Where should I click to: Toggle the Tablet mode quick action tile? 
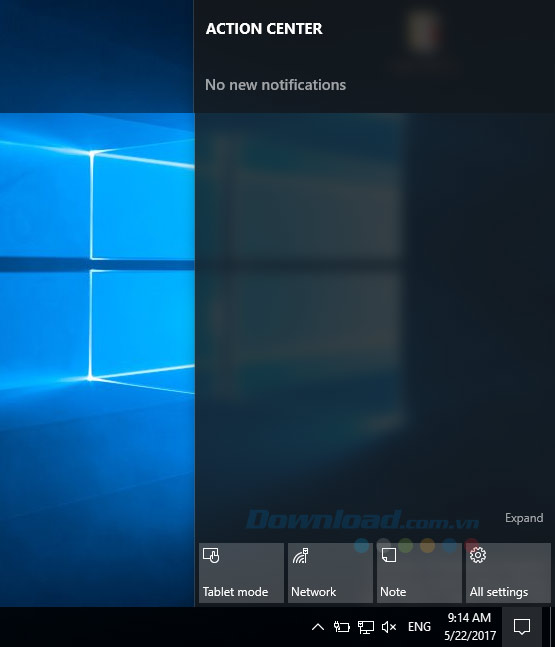click(x=241, y=573)
